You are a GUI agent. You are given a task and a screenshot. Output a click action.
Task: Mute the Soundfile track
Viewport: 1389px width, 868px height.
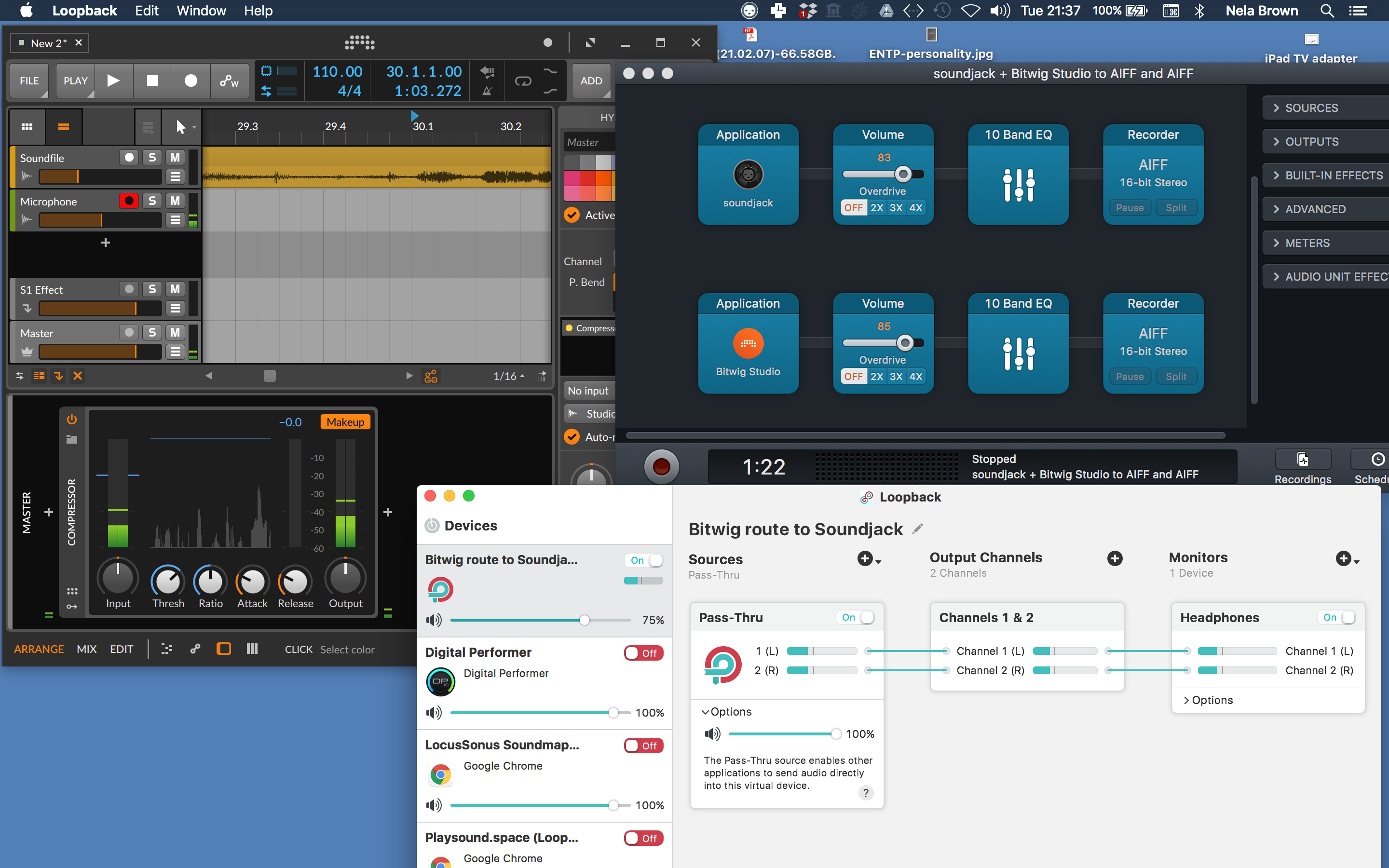click(x=175, y=157)
